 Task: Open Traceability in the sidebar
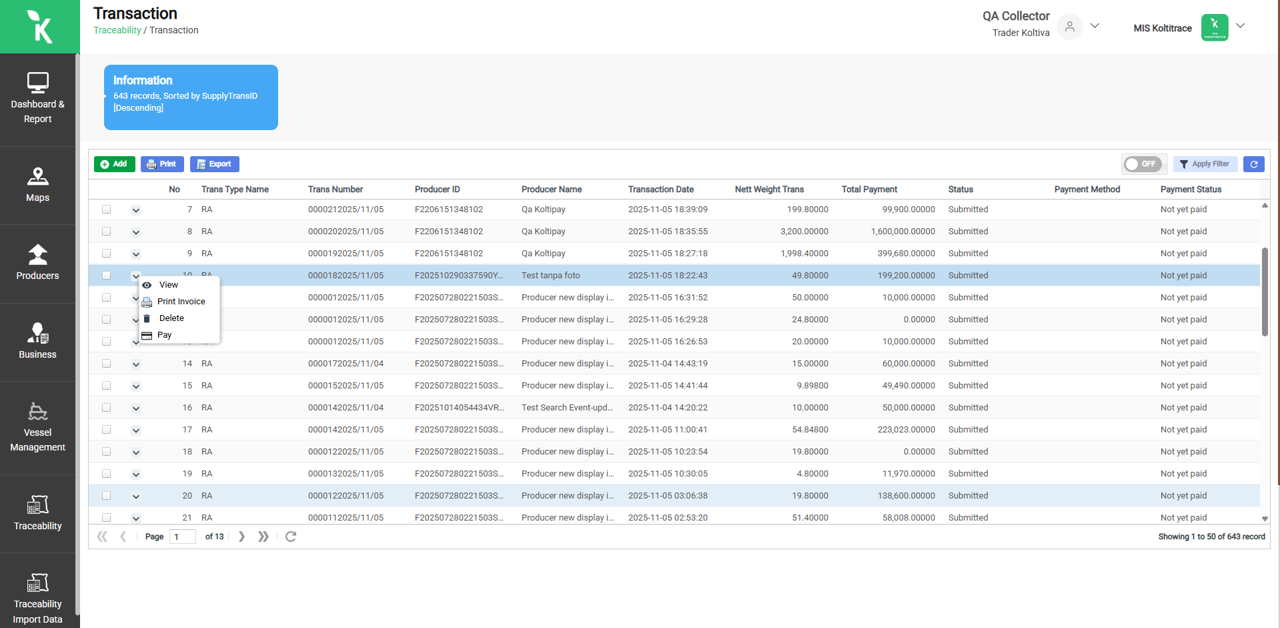38,513
